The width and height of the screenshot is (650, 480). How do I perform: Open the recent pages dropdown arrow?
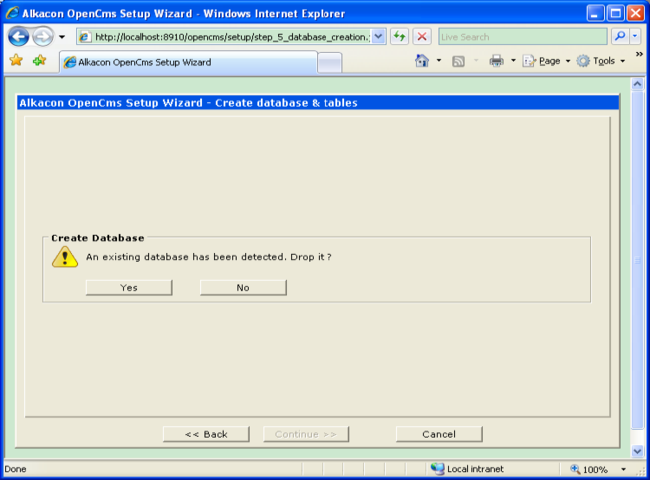62,37
